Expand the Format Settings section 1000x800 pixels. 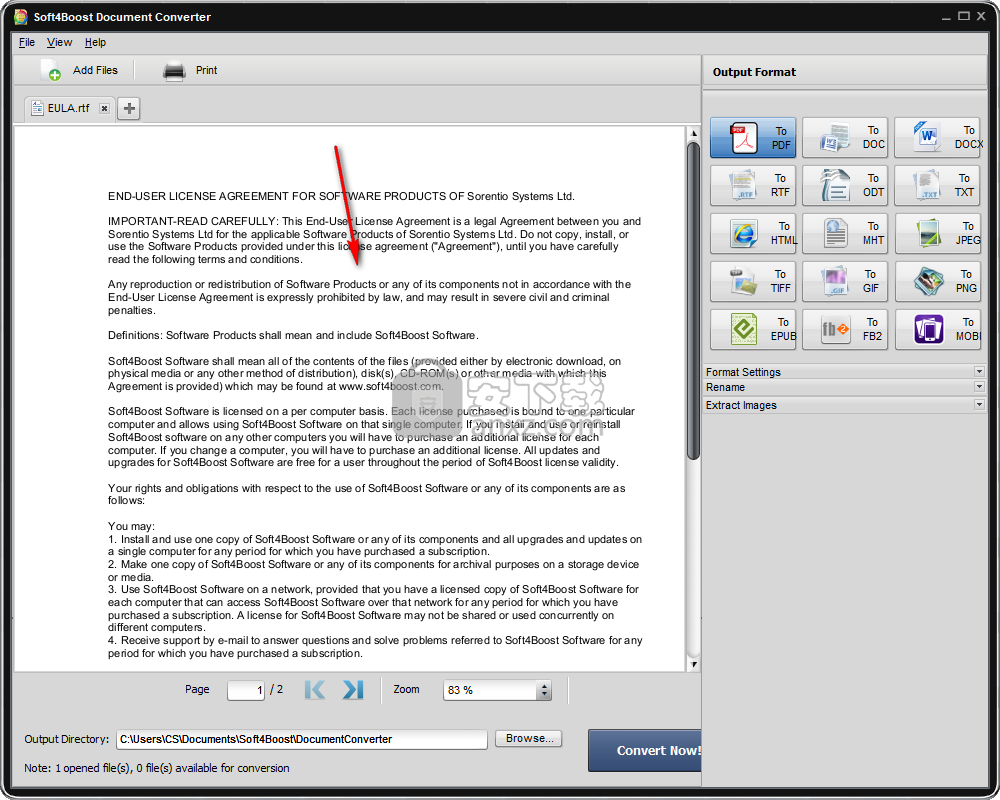click(x=844, y=371)
